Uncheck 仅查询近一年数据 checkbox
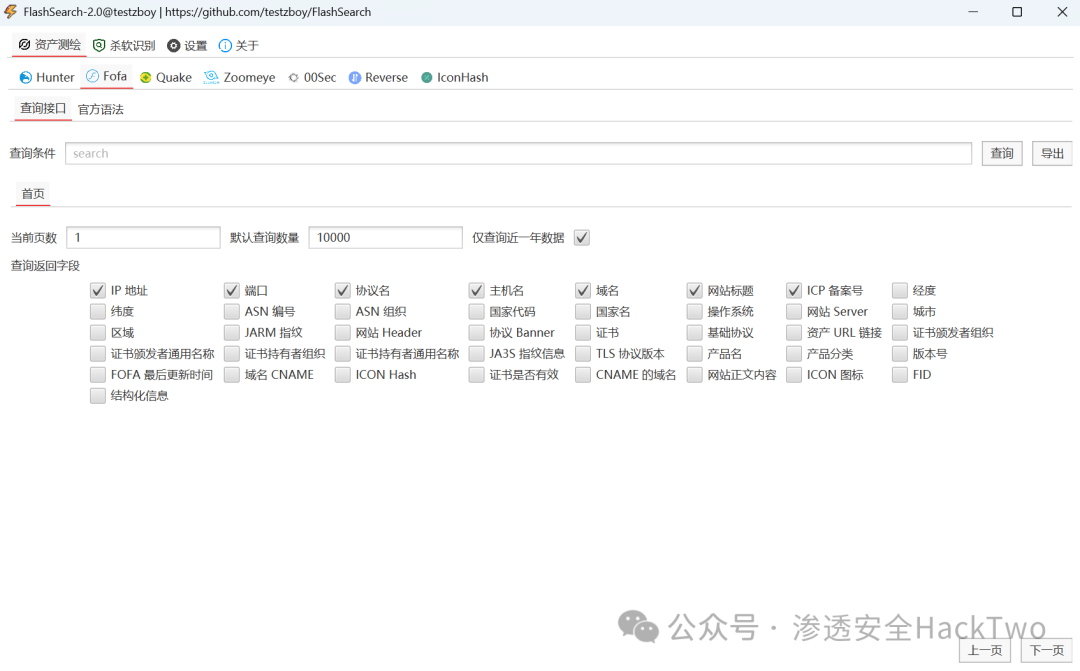 tap(582, 238)
